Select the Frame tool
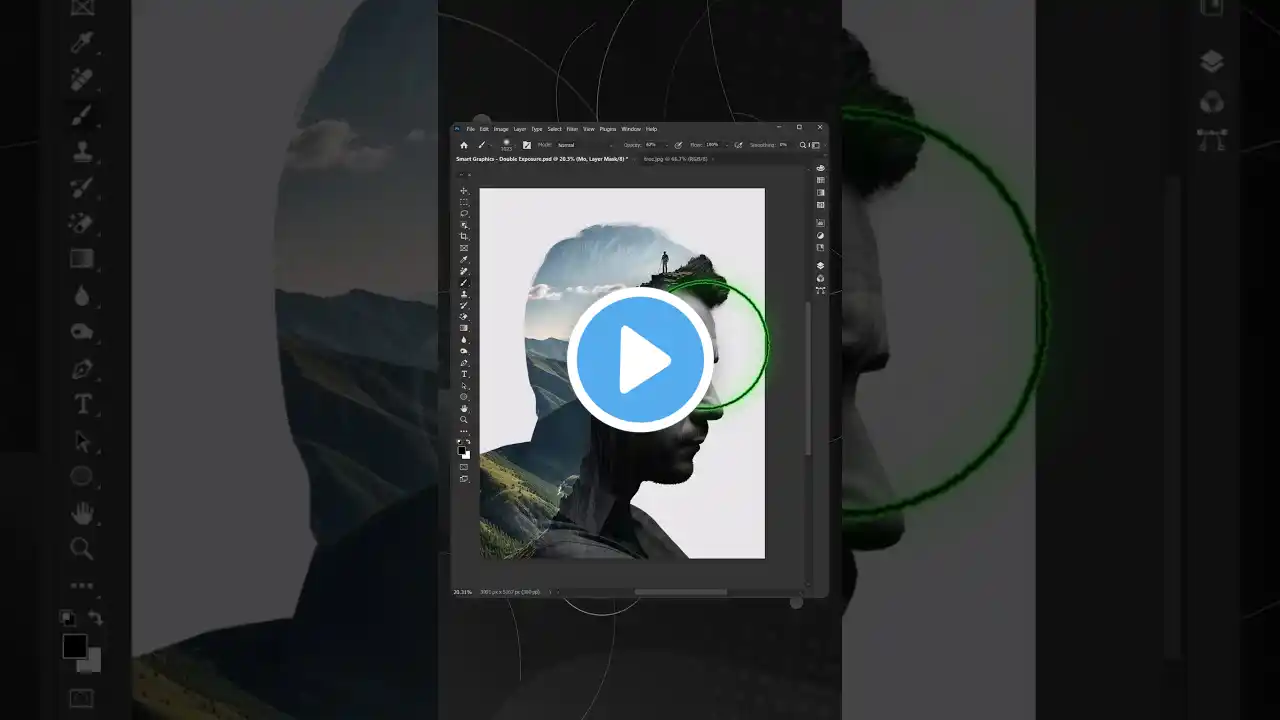Screen dimensions: 1280x720 [464, 248]
